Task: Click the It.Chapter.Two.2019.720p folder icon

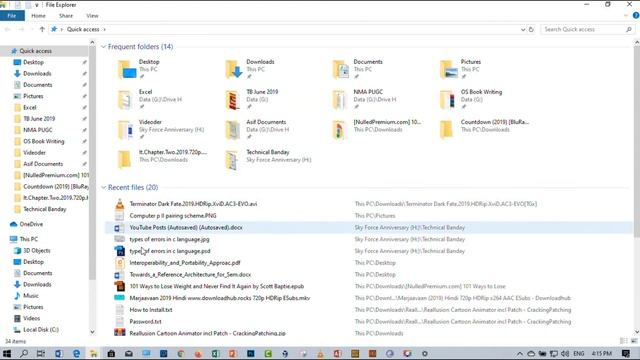Action: tap(124, 160)
